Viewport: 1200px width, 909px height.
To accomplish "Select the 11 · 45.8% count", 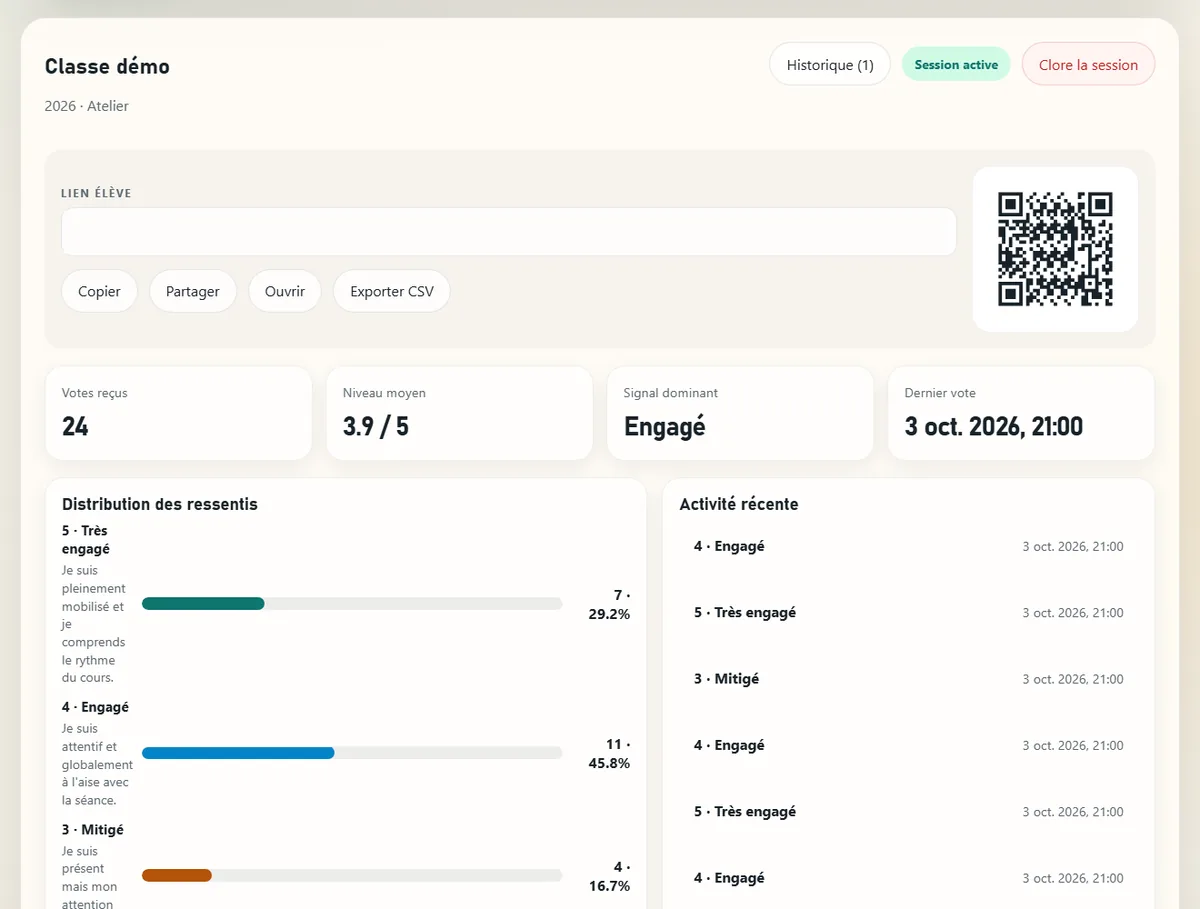I will (x=609, y=754).
